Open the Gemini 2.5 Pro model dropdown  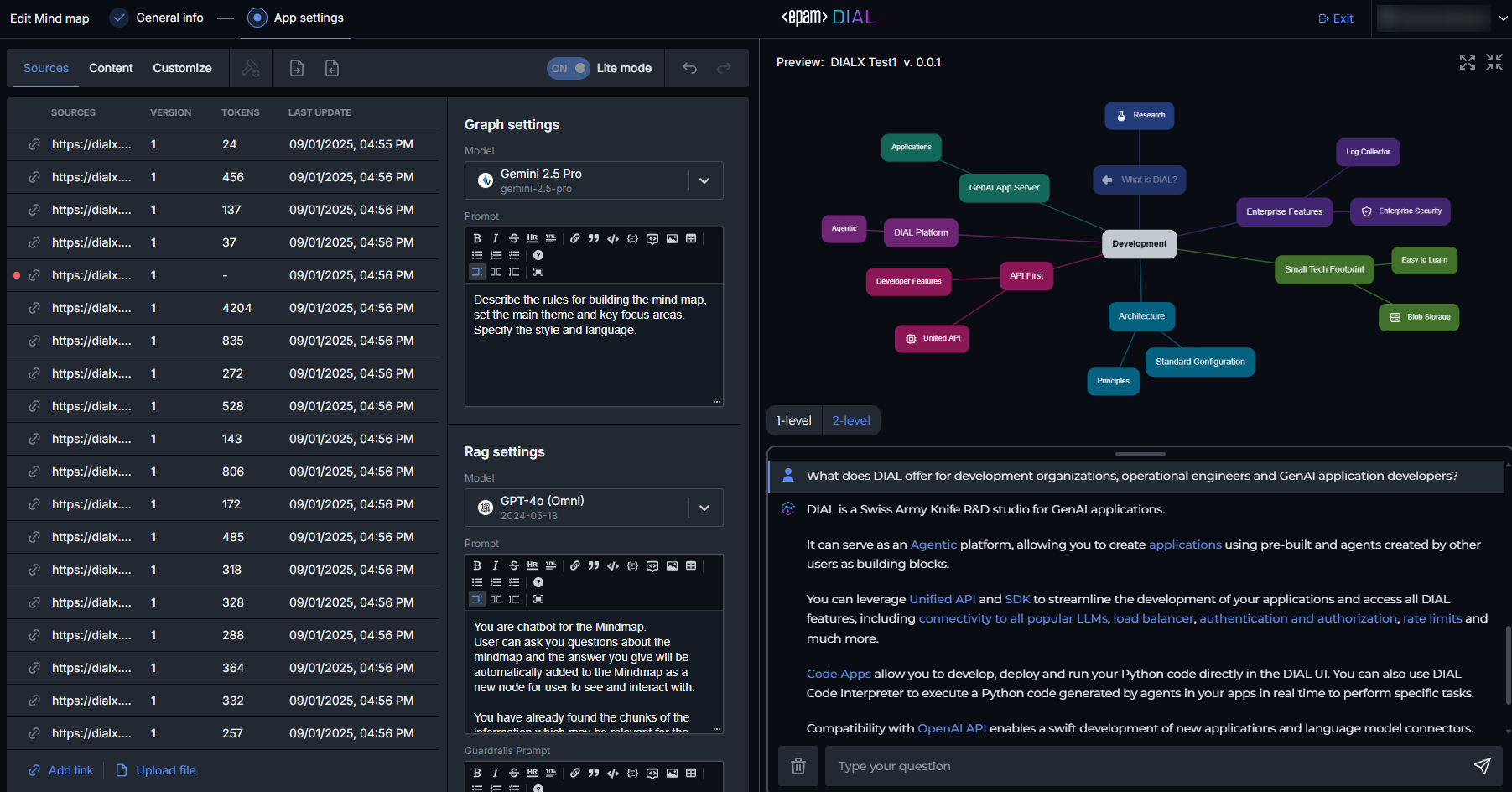click(x=704, y=180)
